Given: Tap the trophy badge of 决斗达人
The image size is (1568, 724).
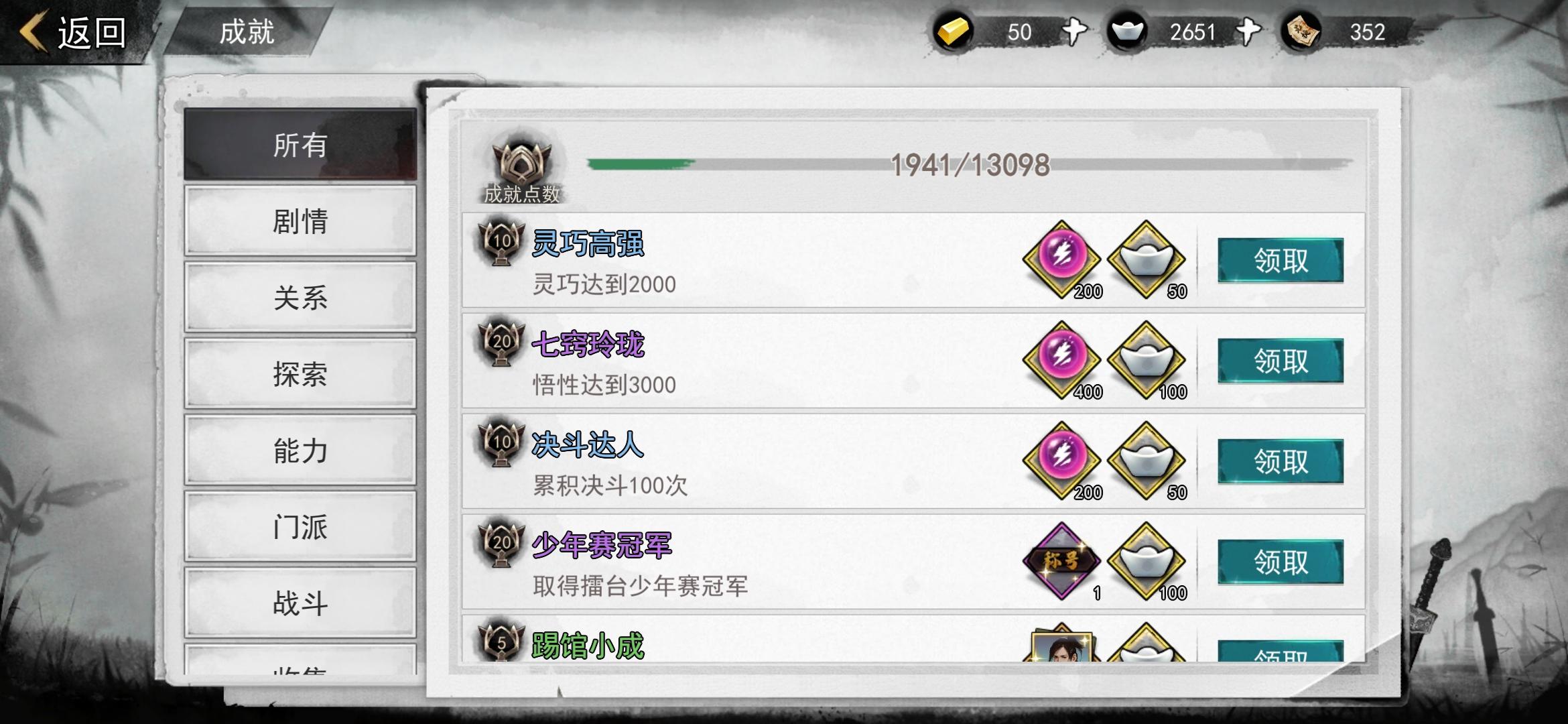Looking at the screenshot, I should pos(501,444).
